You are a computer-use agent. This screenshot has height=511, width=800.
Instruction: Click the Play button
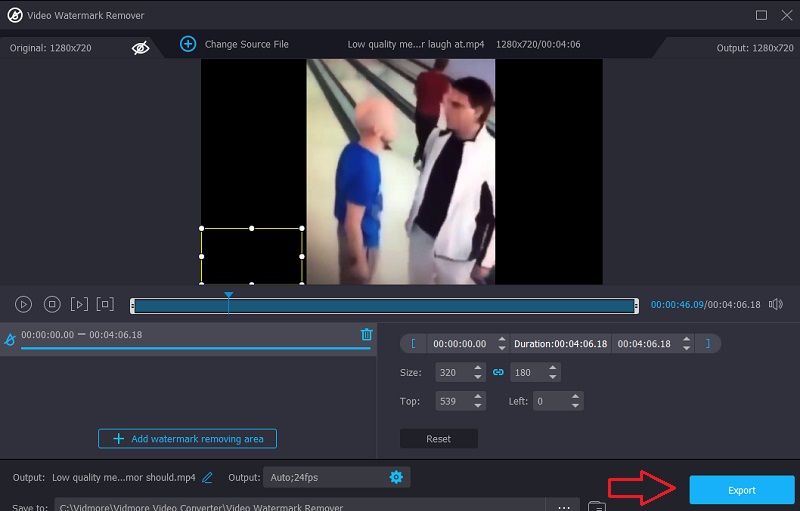tap(24, 304)
